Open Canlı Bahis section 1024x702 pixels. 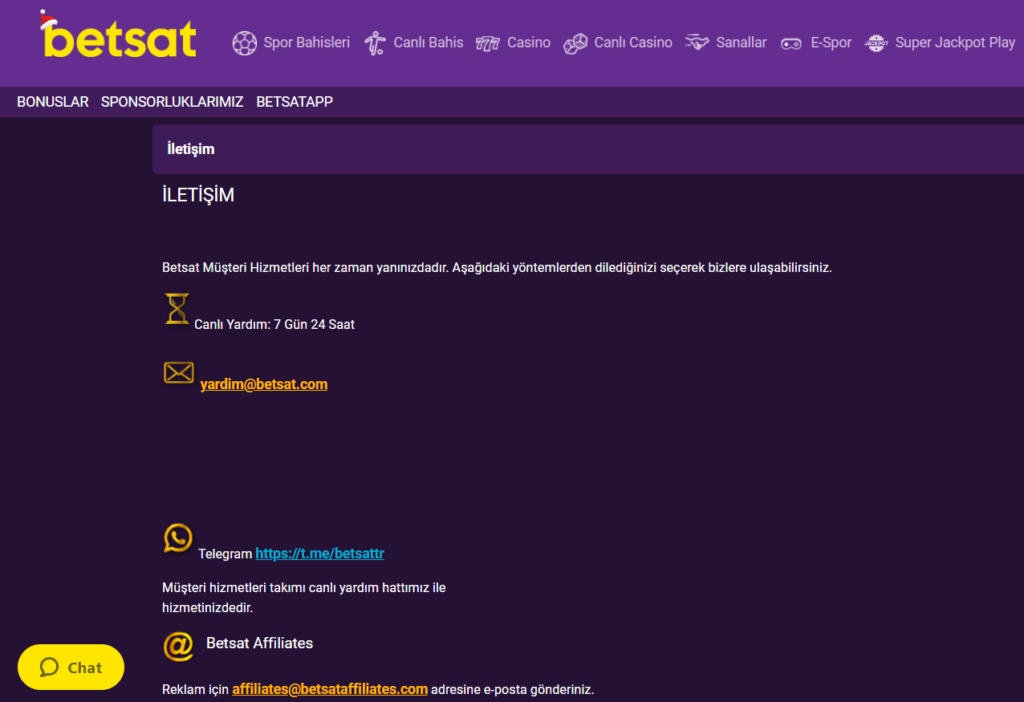428,42
